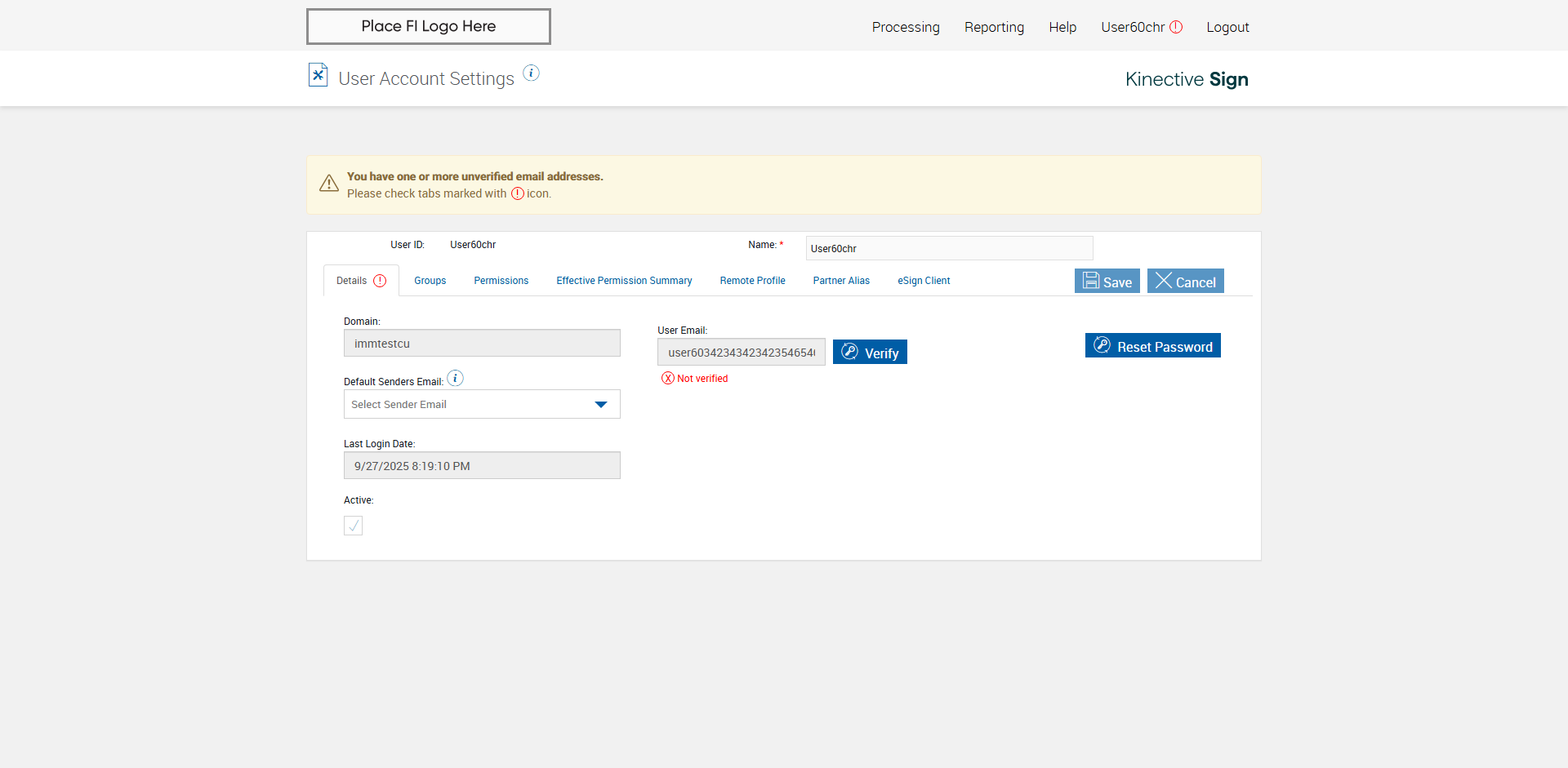Open the Remote Profile tab
The image size is (1568, 768).
752,281
